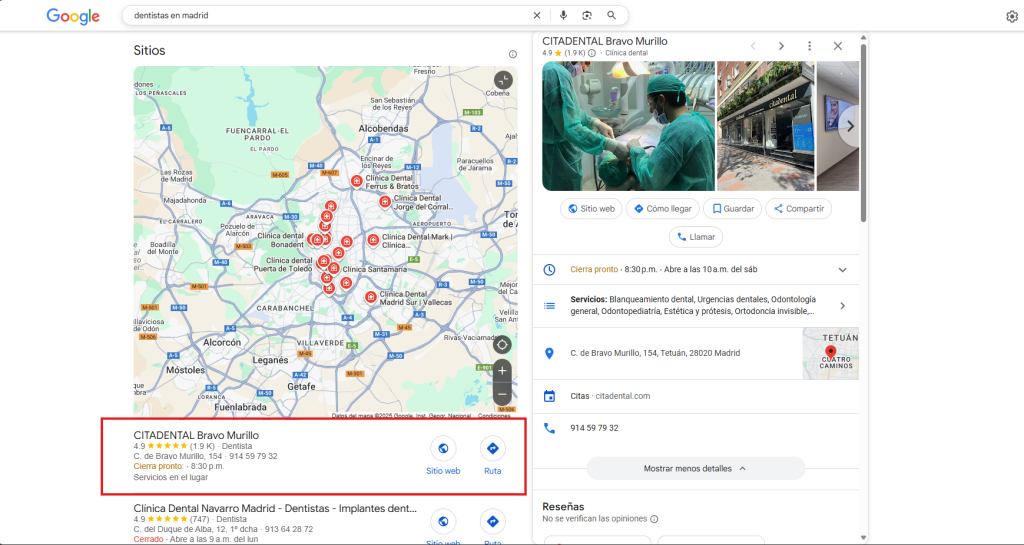This screenshot has height=545, width=1024.
Task: Open info icon next to No se verifican las opiniones
Action: click(654, 519)
